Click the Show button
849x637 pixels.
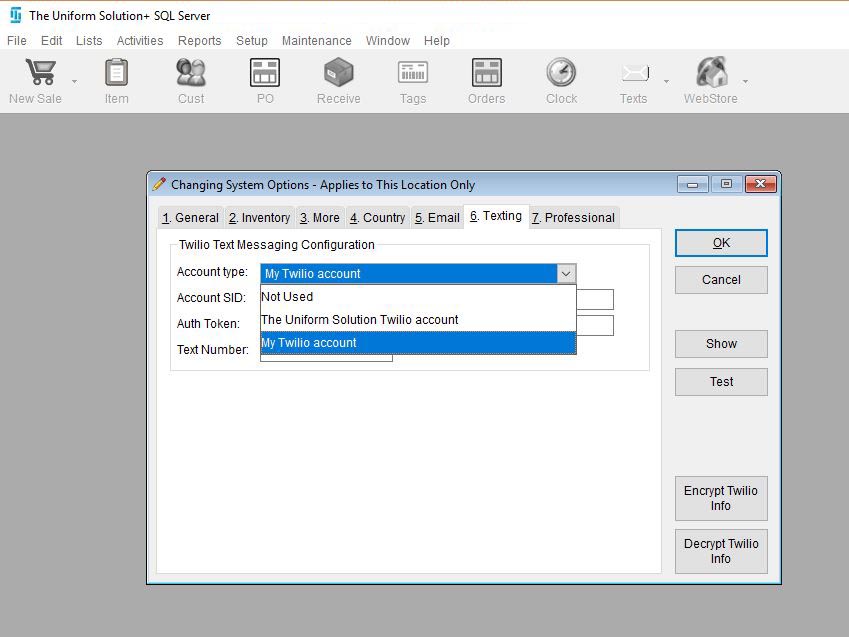(721, 344)
